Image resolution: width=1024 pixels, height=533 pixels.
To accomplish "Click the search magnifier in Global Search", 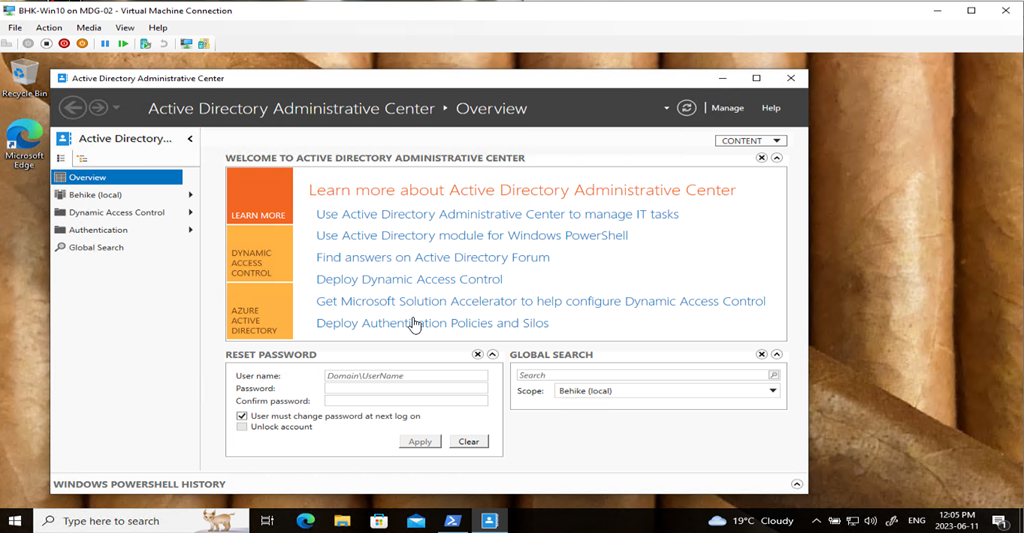I will point(773,375).
